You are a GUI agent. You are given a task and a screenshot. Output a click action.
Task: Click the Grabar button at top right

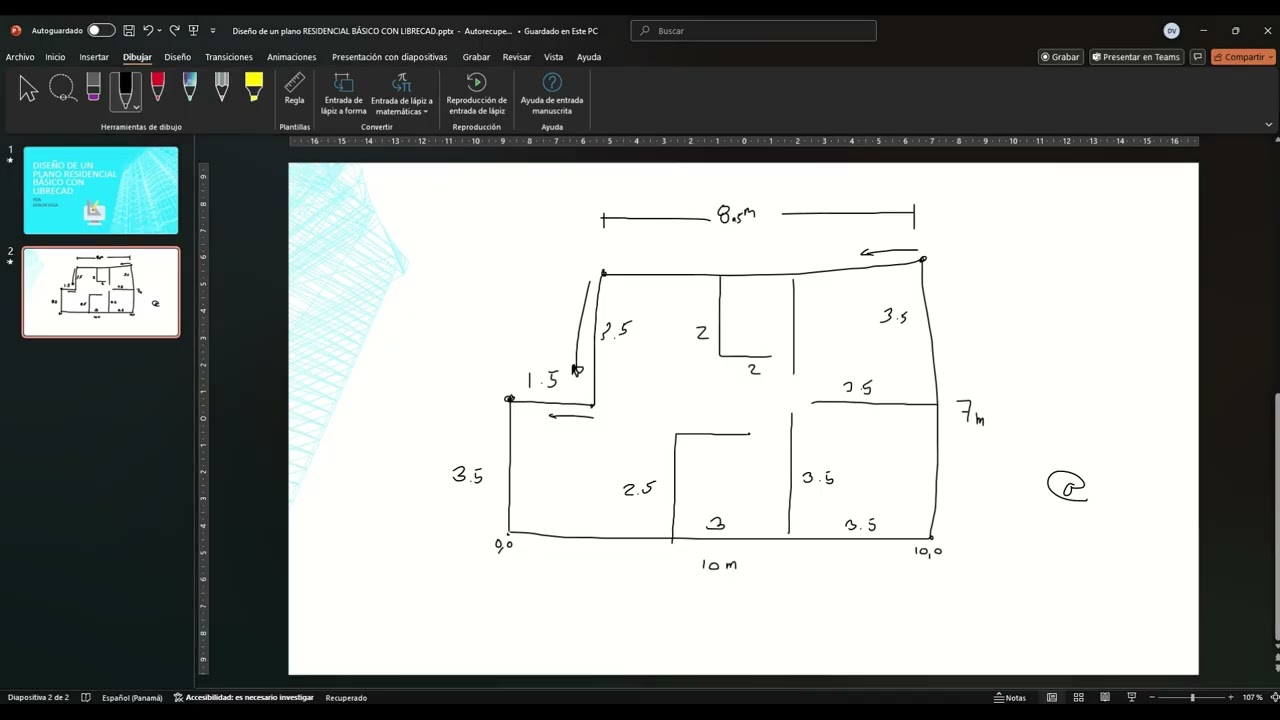(x=1060, y=57)
